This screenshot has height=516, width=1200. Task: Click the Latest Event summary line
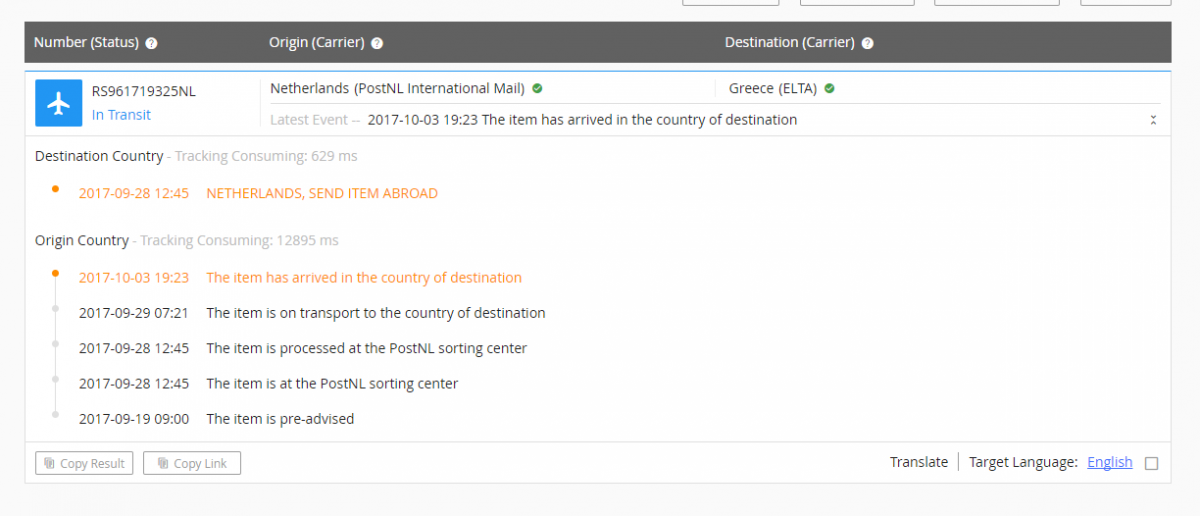[x=534, y=120]
